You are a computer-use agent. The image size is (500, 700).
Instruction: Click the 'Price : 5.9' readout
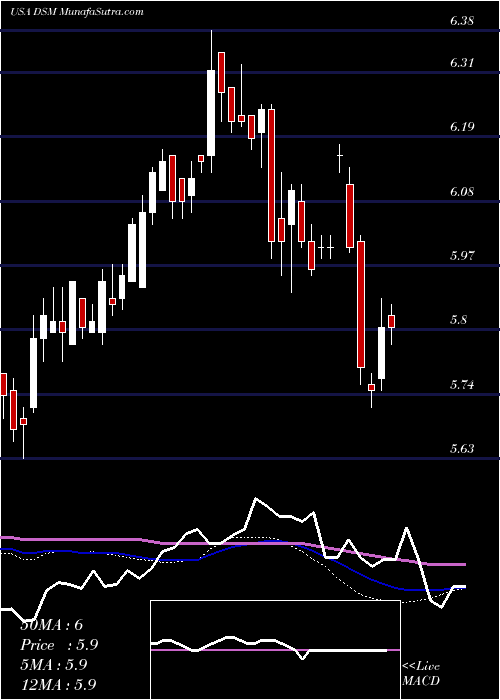click(59, 645)
